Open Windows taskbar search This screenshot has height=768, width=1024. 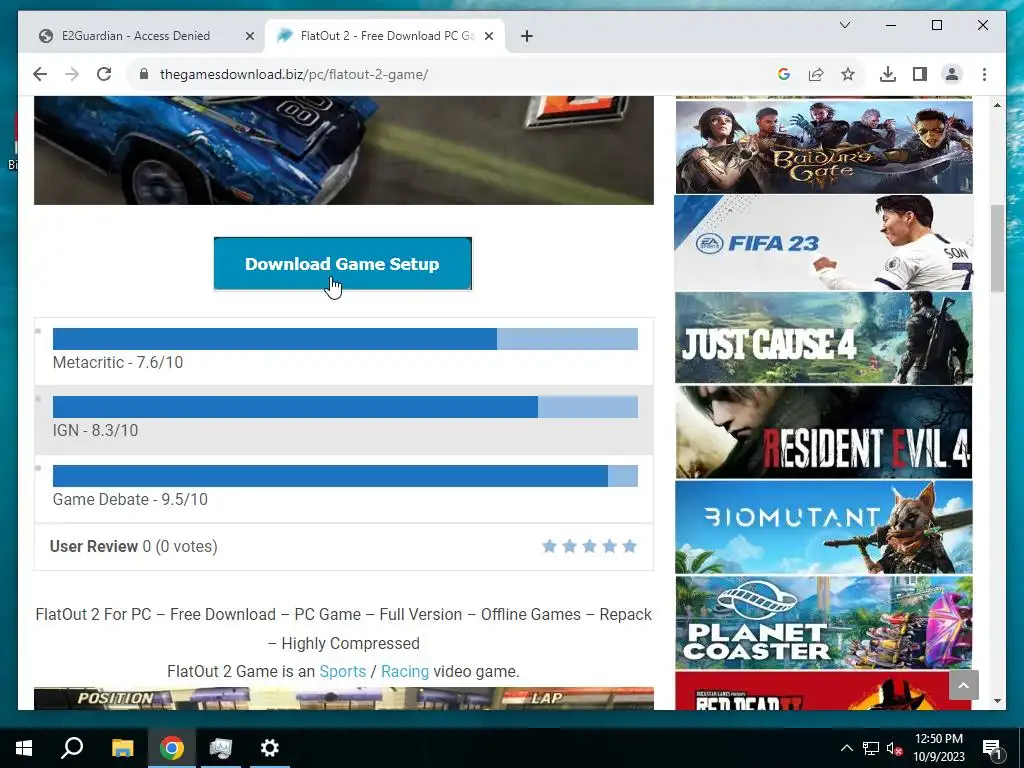(x=72, y=748)
